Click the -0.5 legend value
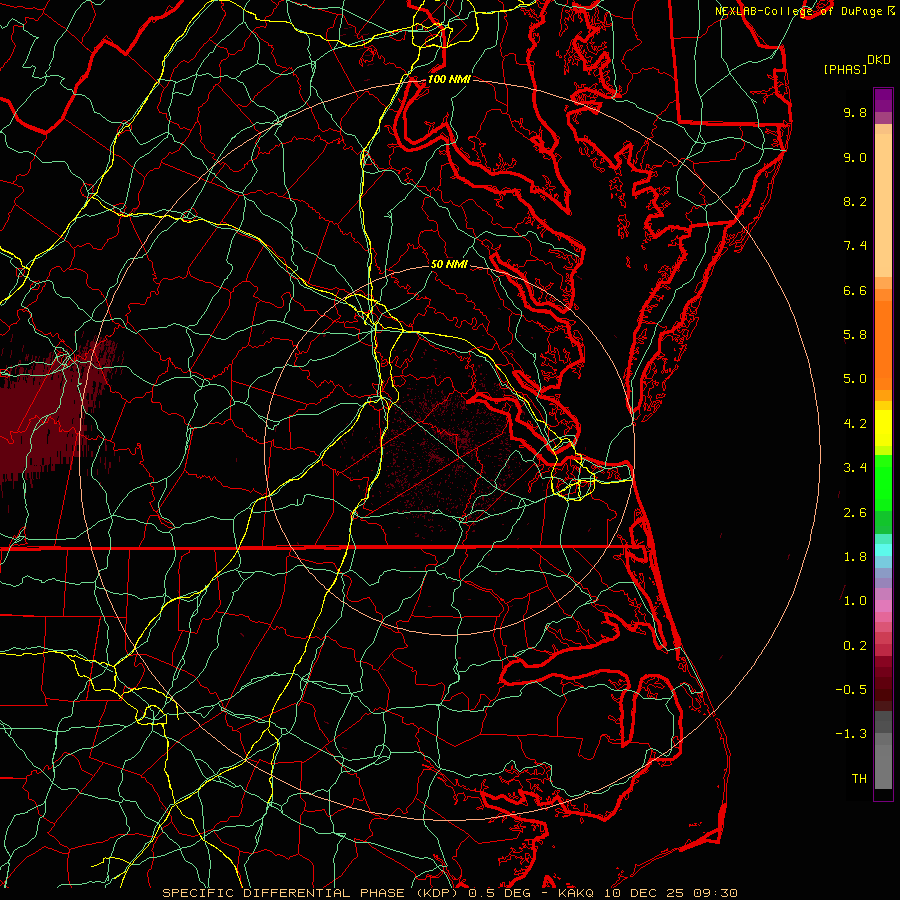The image size is (900, 900). [851, 690]
